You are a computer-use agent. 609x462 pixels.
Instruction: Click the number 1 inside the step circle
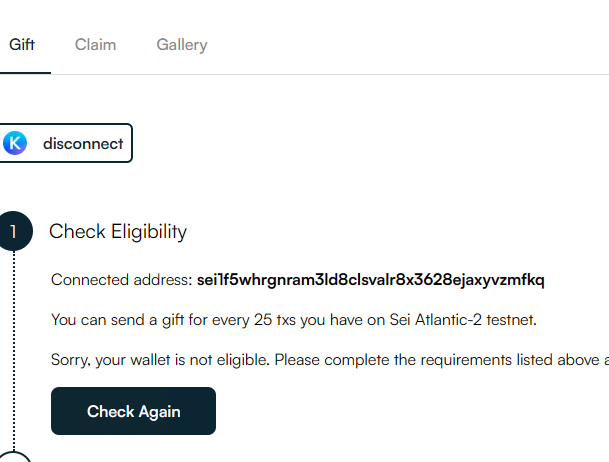[x=14, y=232]
